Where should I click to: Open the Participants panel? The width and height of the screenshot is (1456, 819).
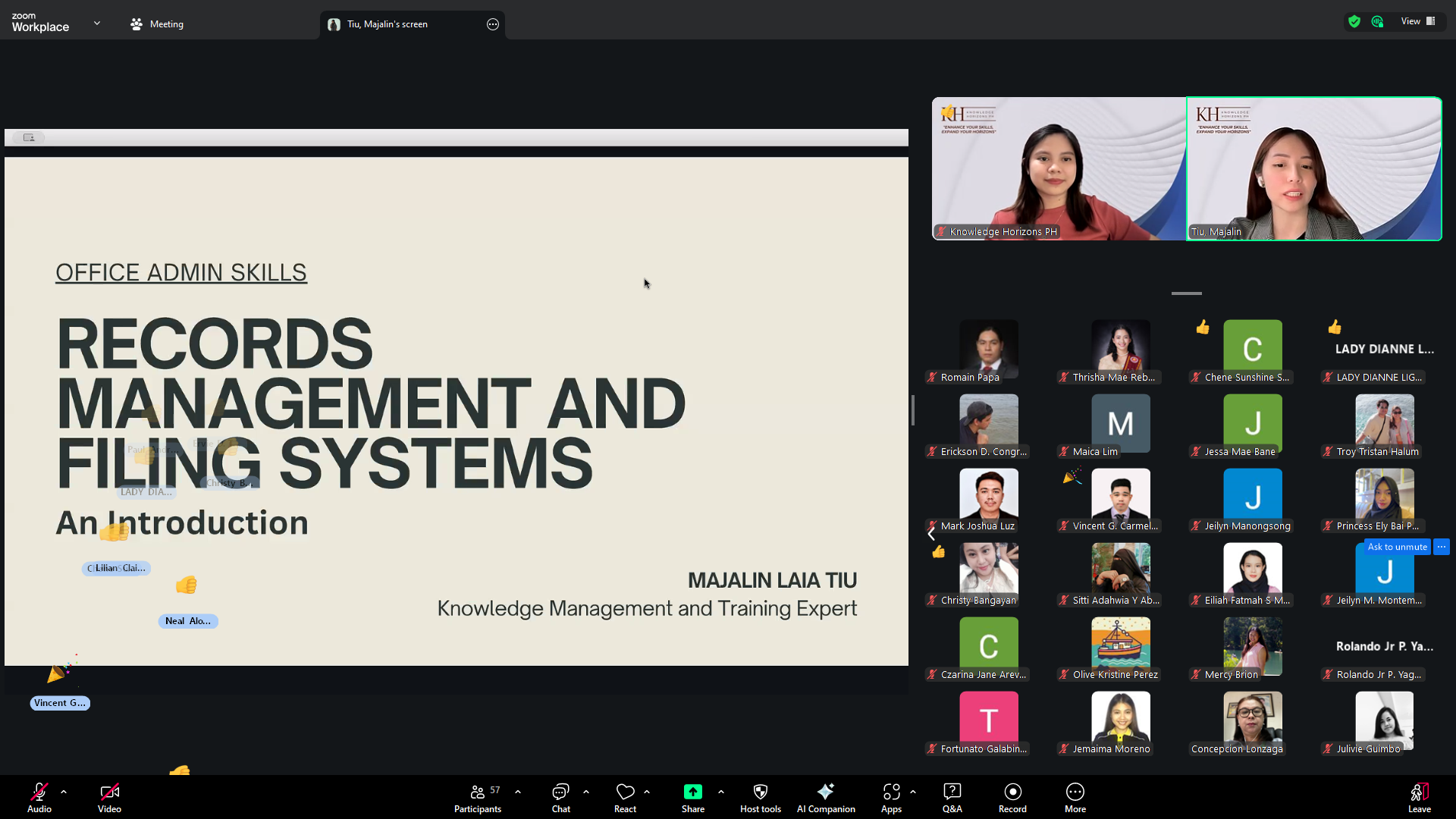click(x=477, y=797)
